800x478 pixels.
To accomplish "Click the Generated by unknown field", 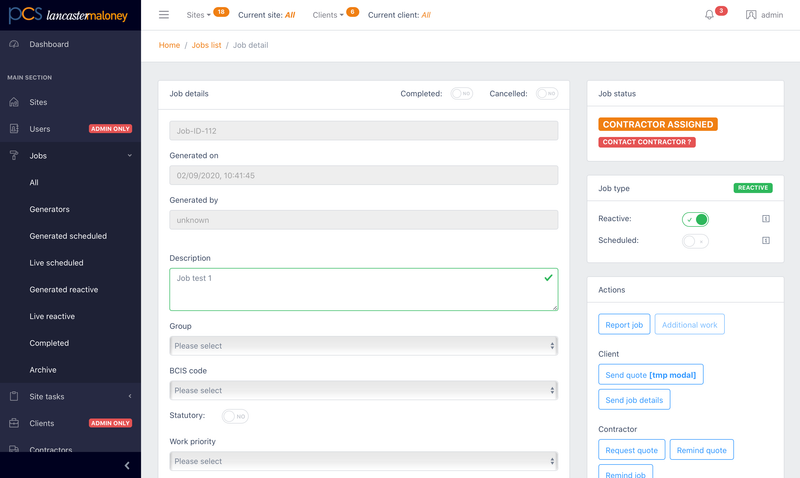I will point(364,220).
